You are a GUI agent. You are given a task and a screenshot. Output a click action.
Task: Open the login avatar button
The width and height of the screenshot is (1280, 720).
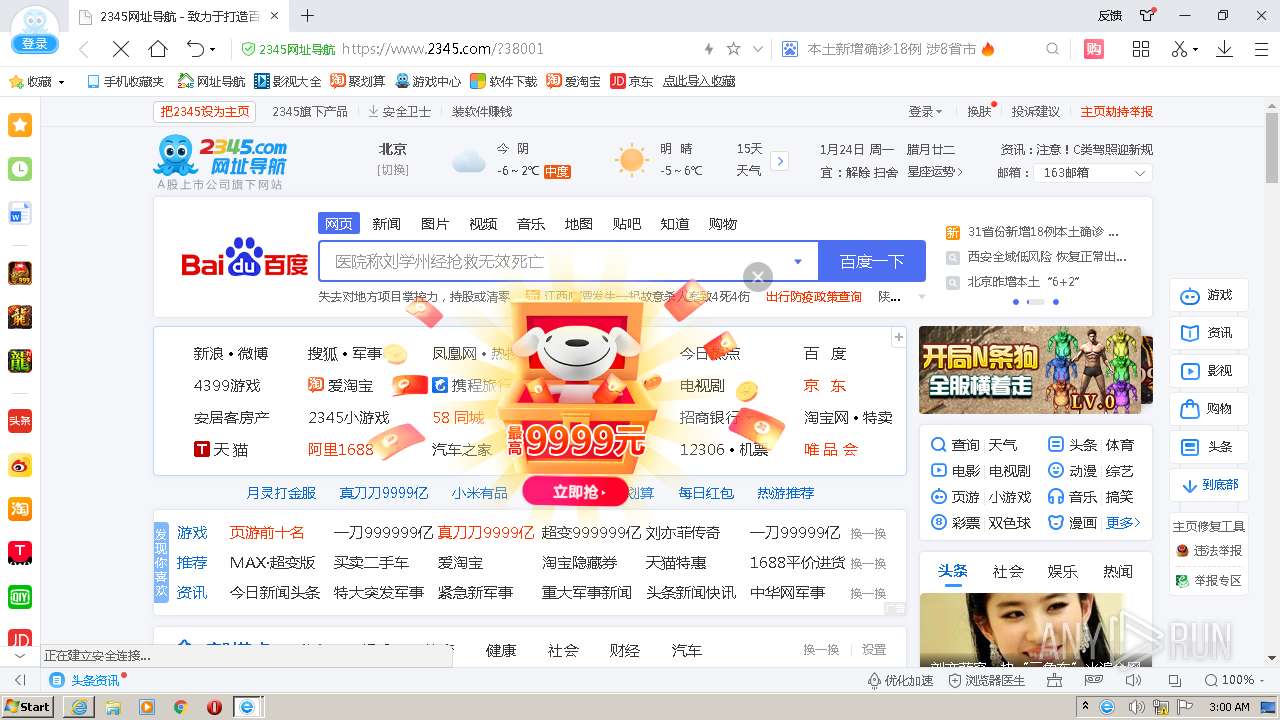(34, 30)
